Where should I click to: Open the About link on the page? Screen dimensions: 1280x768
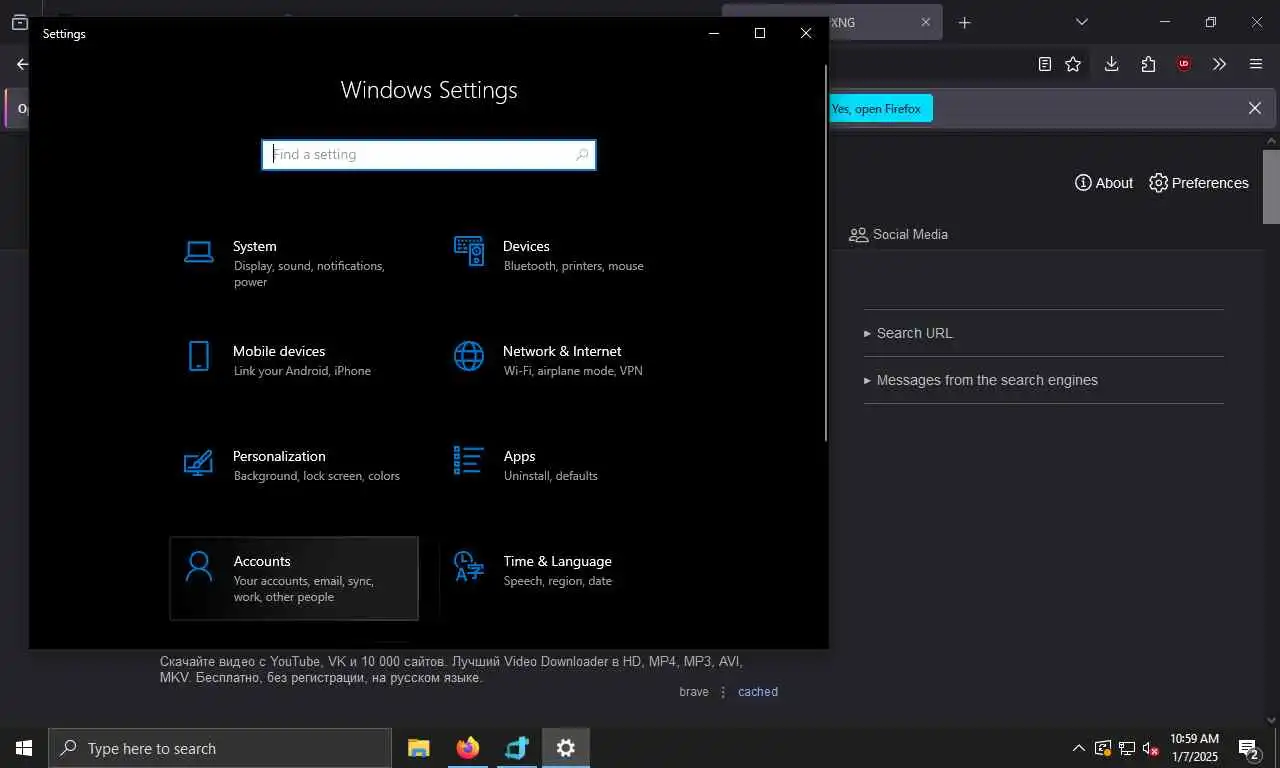point(1104,183)
